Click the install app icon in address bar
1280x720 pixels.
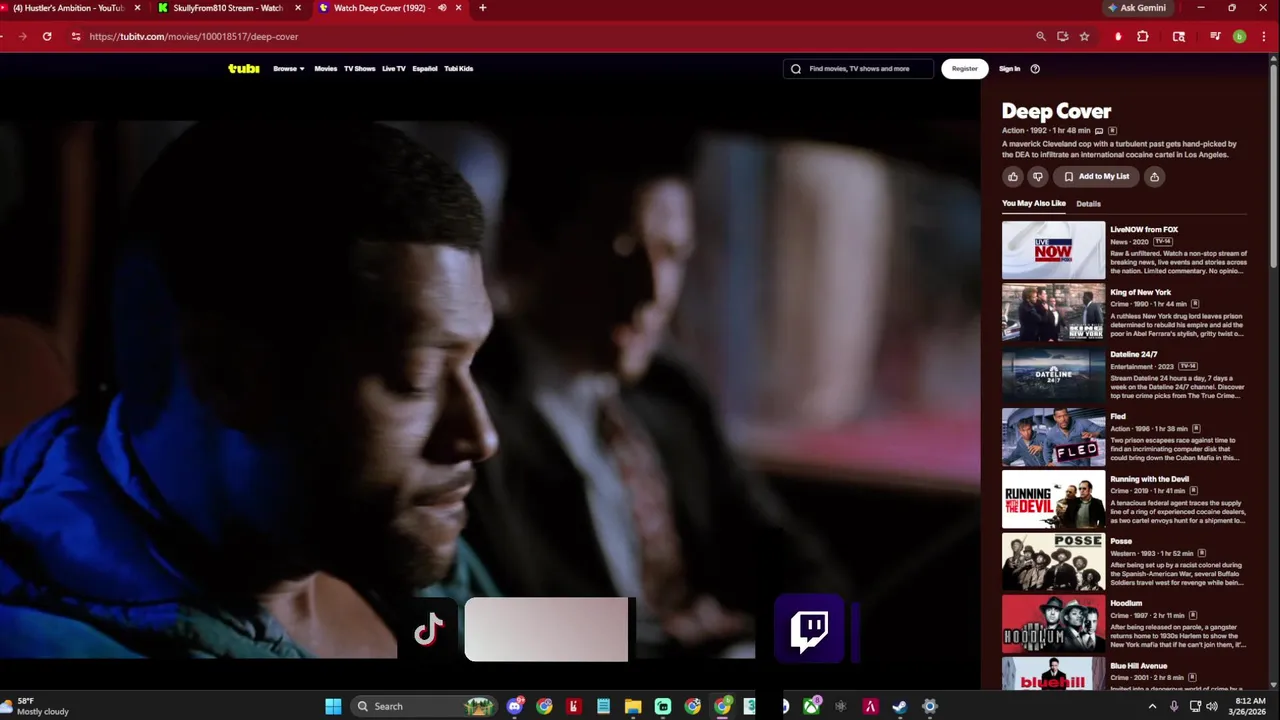(x=1063, y=36)
